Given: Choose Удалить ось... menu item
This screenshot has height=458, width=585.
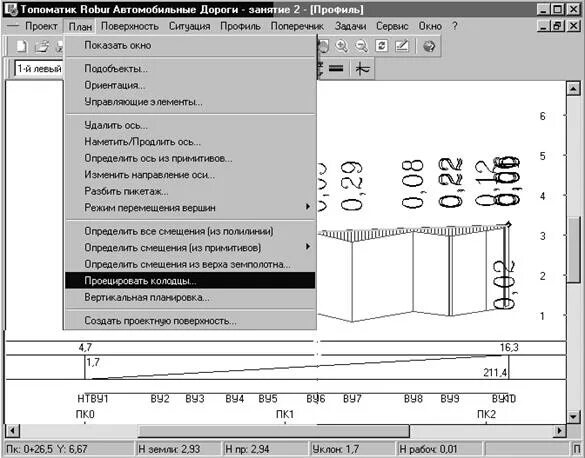Looking at the screenshot, I should point(190,125).
